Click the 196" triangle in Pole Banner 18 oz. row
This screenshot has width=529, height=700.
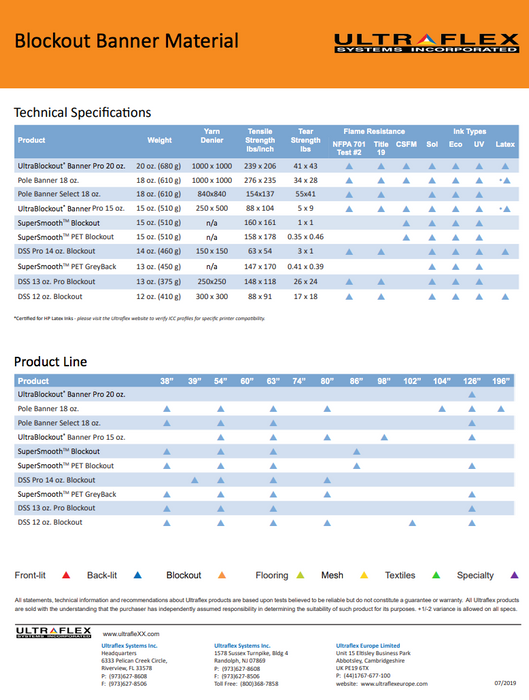click(501, 408)
